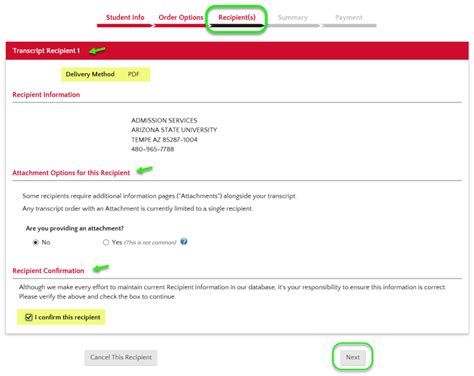Viewport: 474px width, 376px height.
Task: Click Cancel This Recipient button
Action: coord(121,357)
